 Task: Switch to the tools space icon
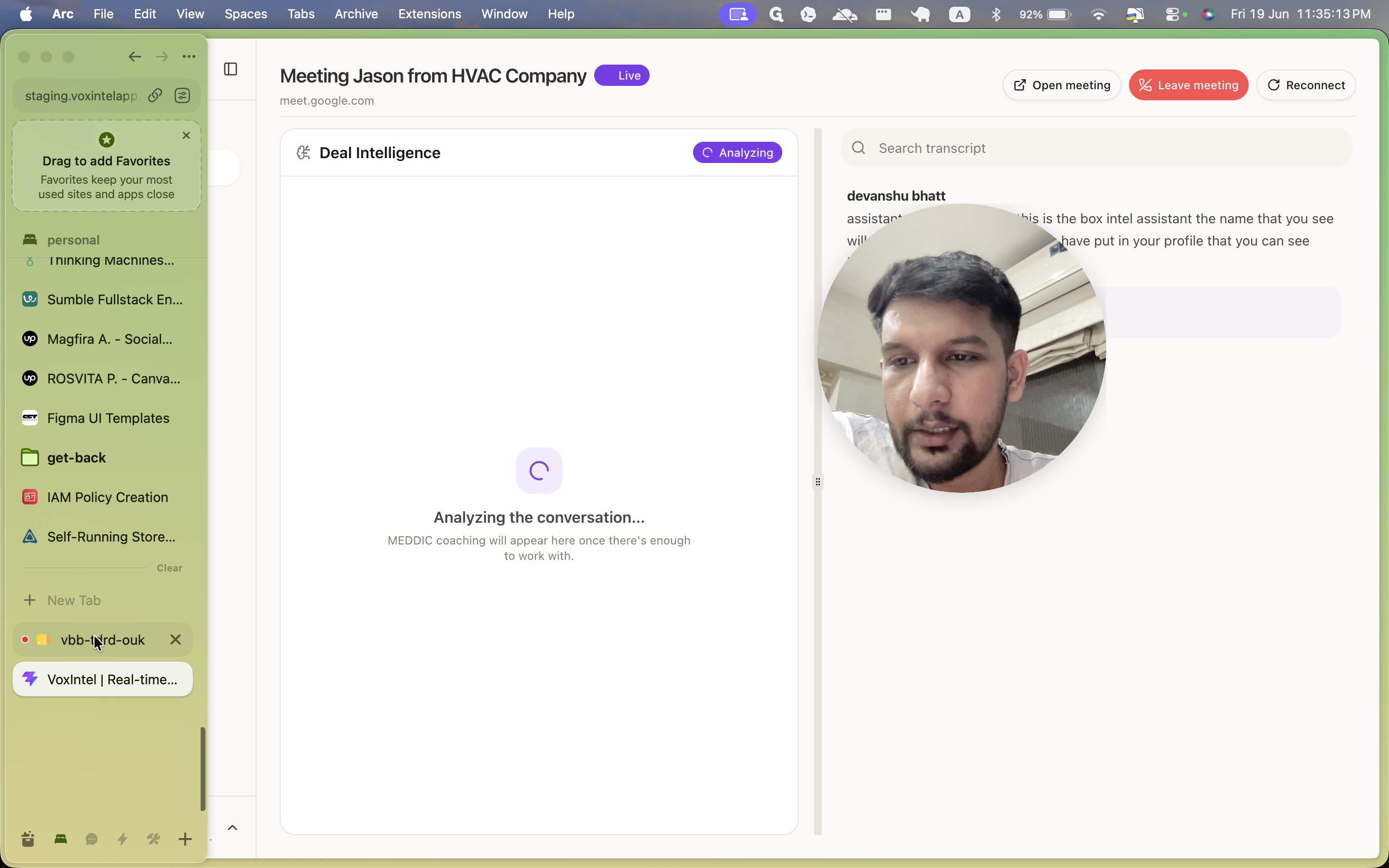[x=153, y=839]
